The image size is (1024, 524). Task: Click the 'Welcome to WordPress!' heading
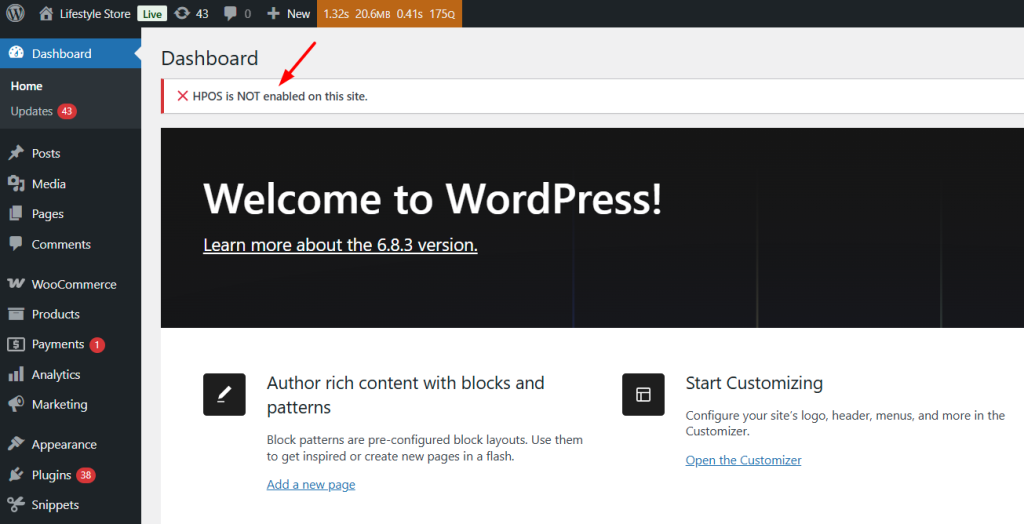433,199
